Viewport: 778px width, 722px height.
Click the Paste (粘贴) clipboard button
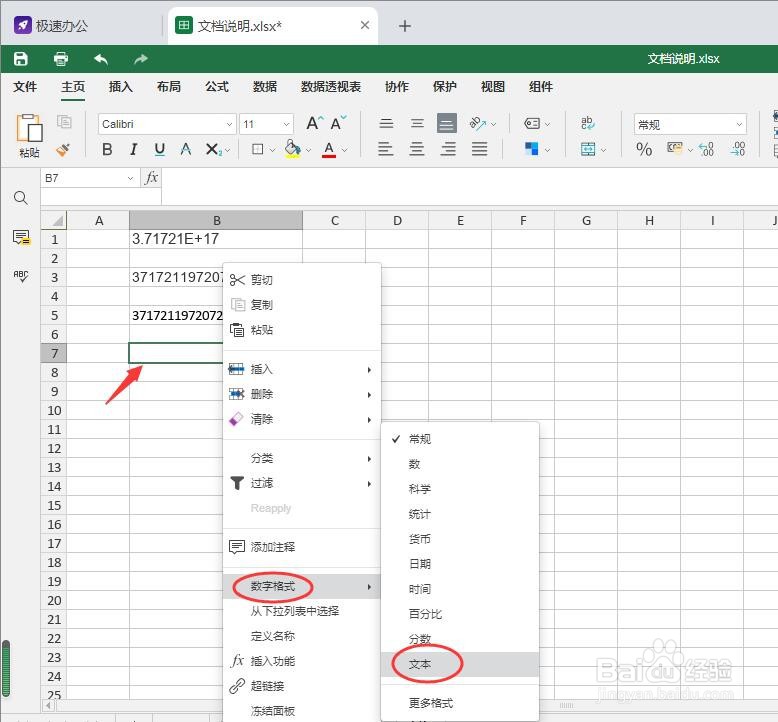click(29, 135)
